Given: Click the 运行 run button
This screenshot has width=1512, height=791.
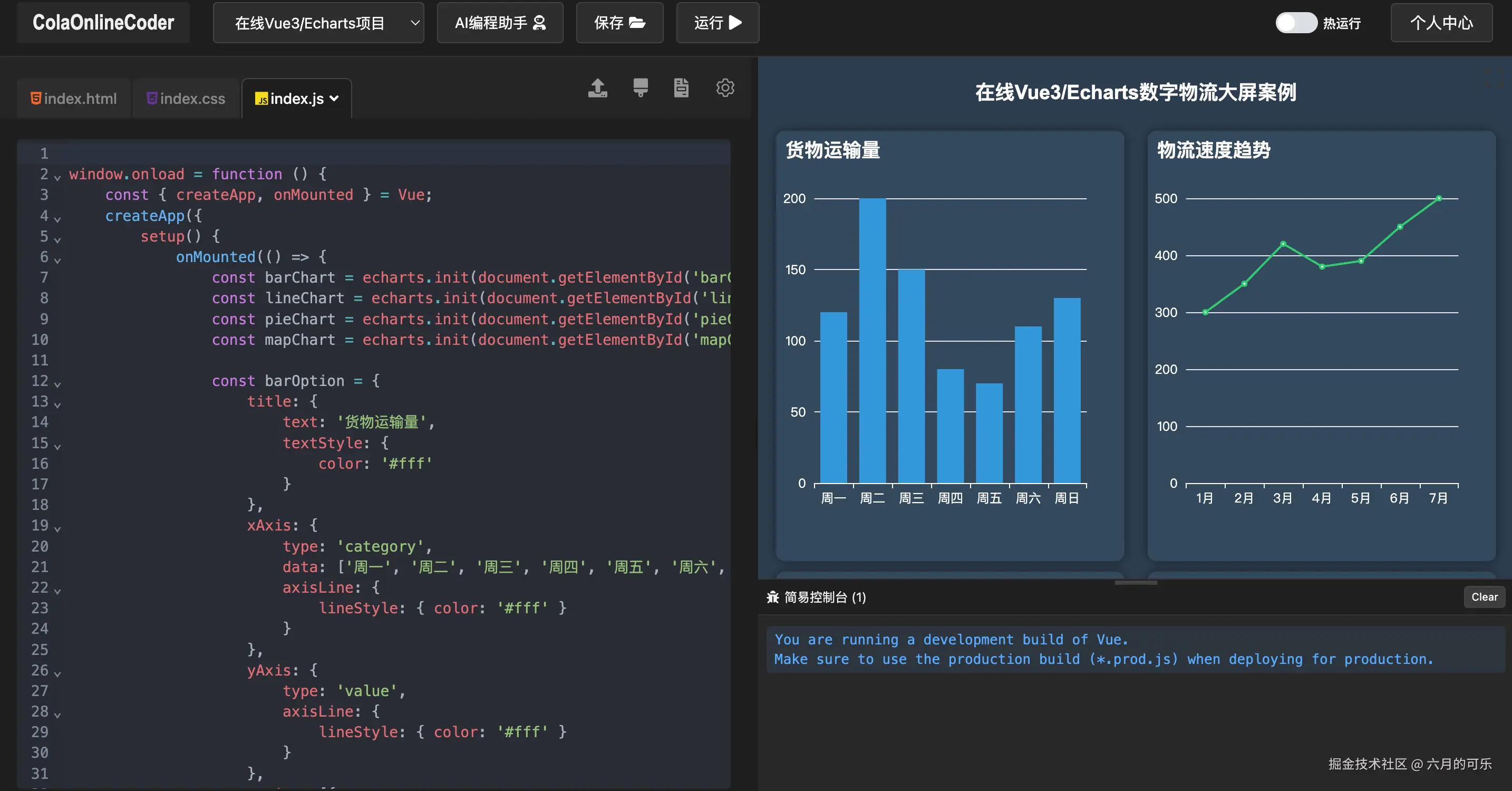Looking at the screenshot, I should tap(718, 23).
